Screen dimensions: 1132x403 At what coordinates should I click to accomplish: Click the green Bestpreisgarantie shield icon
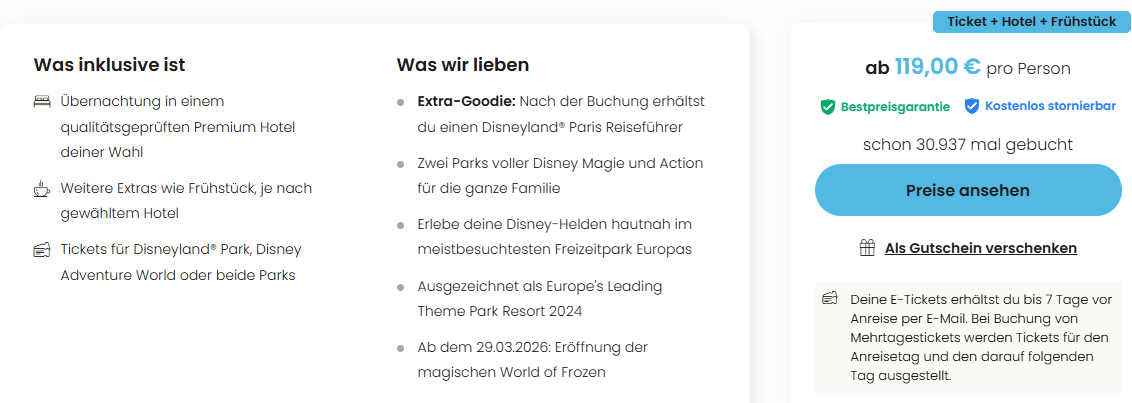coord(827,107)
